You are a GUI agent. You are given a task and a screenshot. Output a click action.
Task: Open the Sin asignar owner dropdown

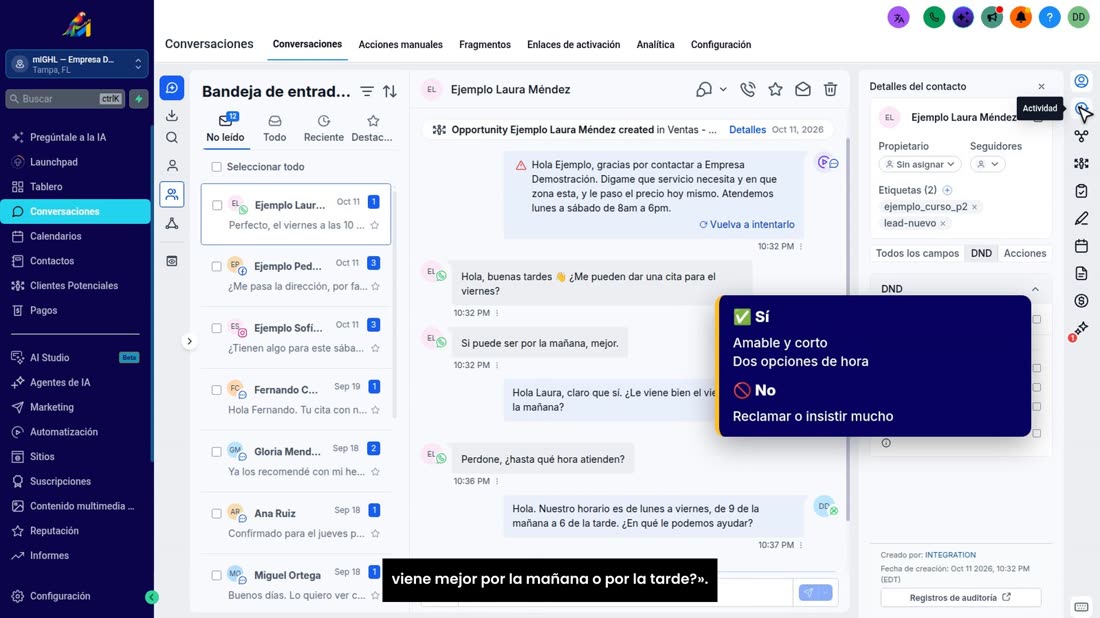[x=920, y=164]
